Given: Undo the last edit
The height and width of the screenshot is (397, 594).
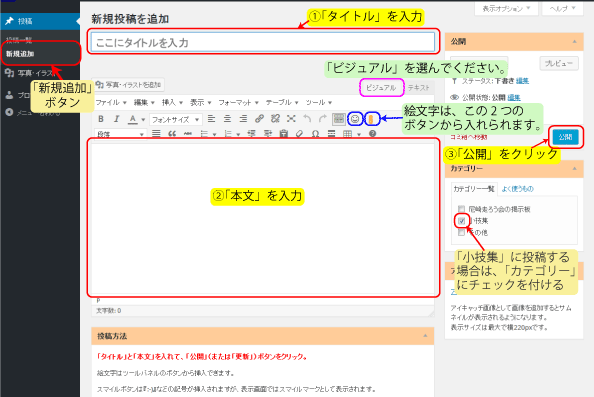Looking at the screenshot, I should click(x=307, y=119).
